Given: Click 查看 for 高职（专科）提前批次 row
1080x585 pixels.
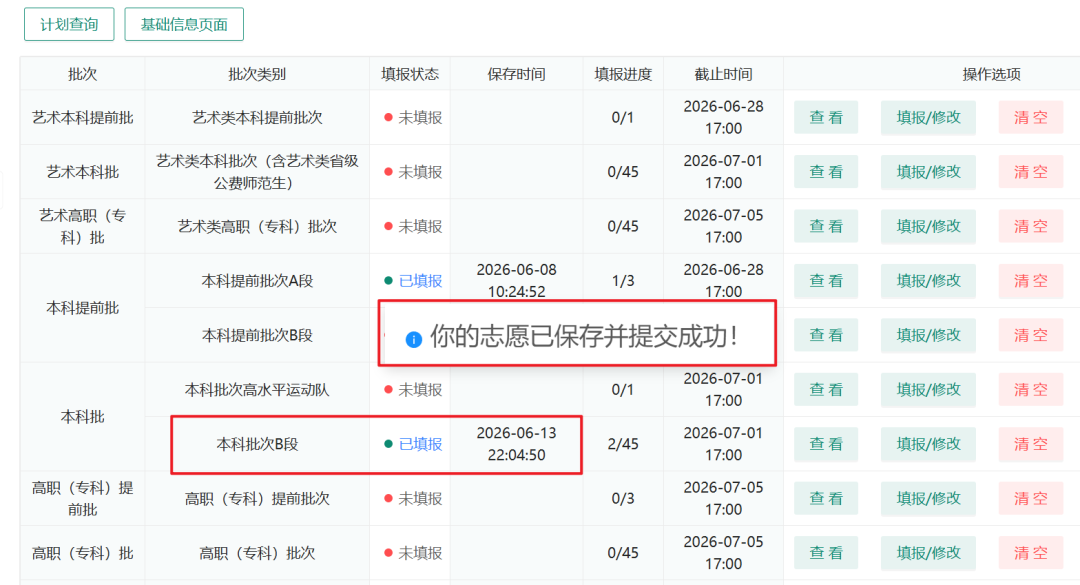Looking at the screenshot, I should coord(826,498).
